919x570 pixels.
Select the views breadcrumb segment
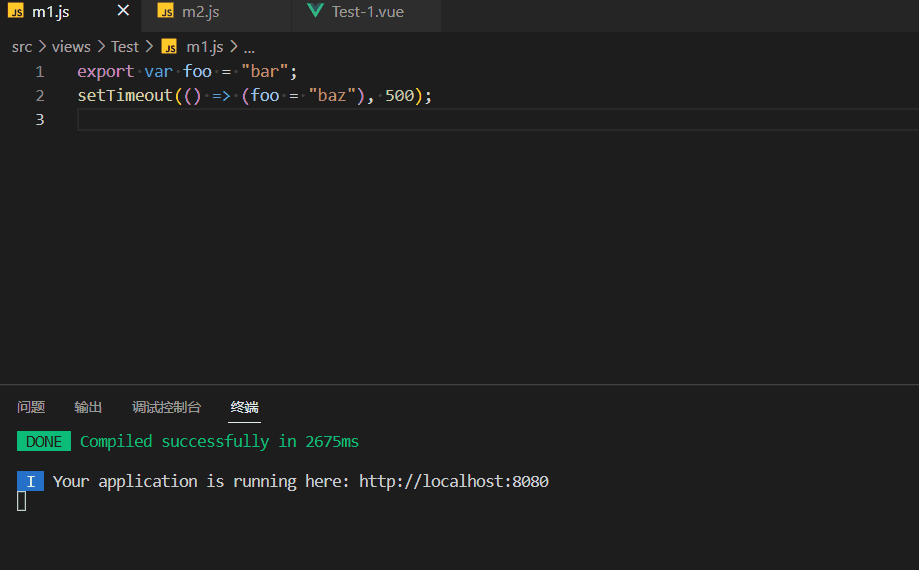[71, 47]
